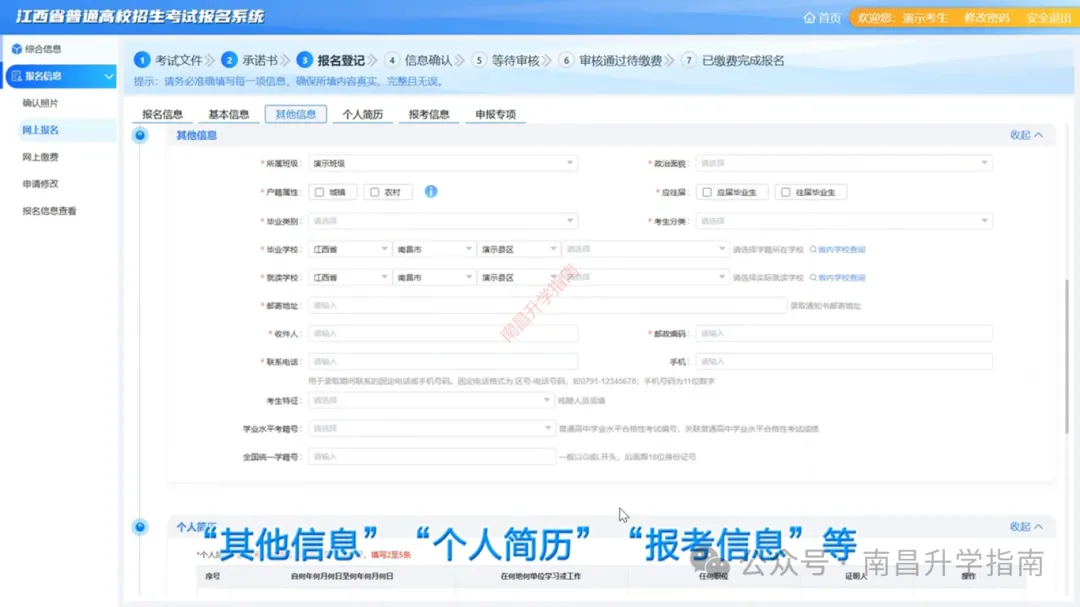Check the 城镇 household checkbox
Screen dimensions: 1080x607
tap(320, 192)
